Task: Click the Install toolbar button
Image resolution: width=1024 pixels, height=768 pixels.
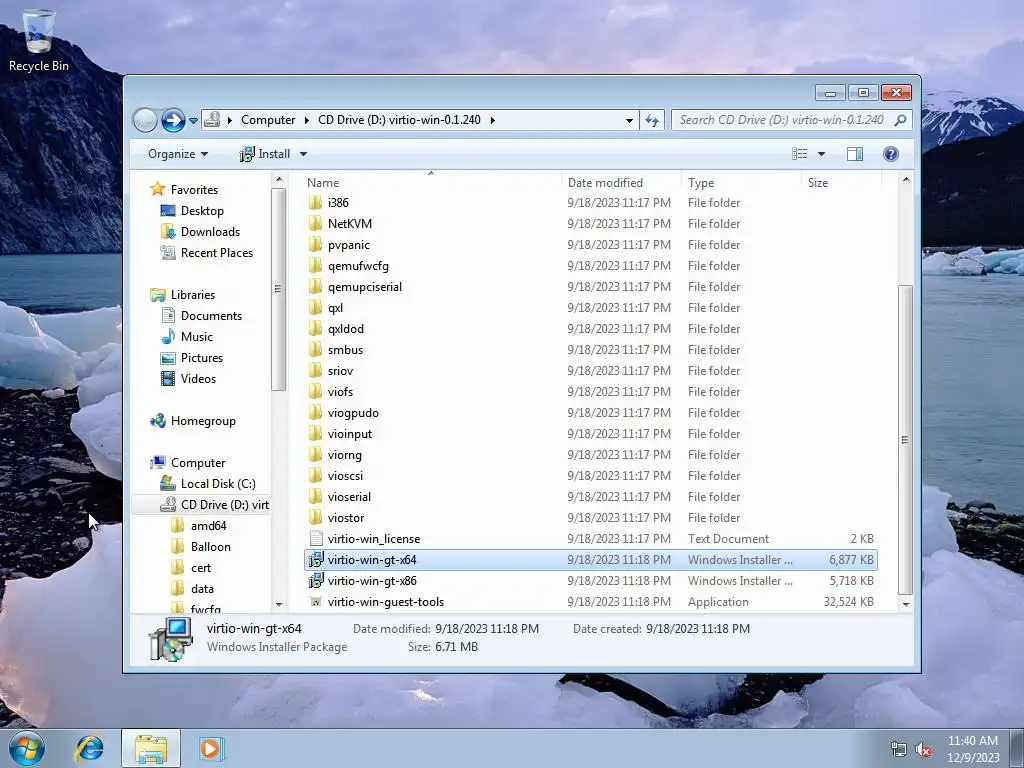Action: click(265, 154)
